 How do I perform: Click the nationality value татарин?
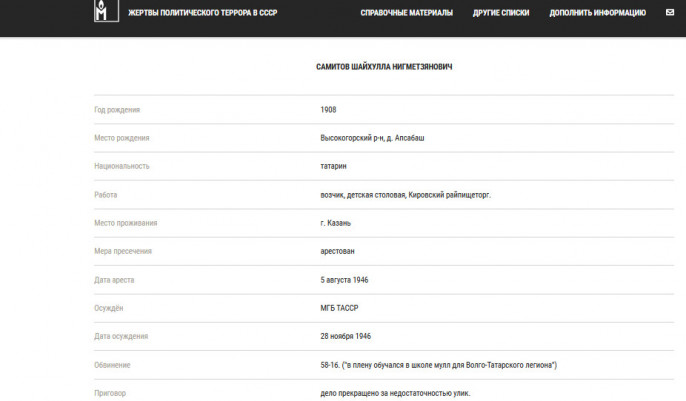334,166
